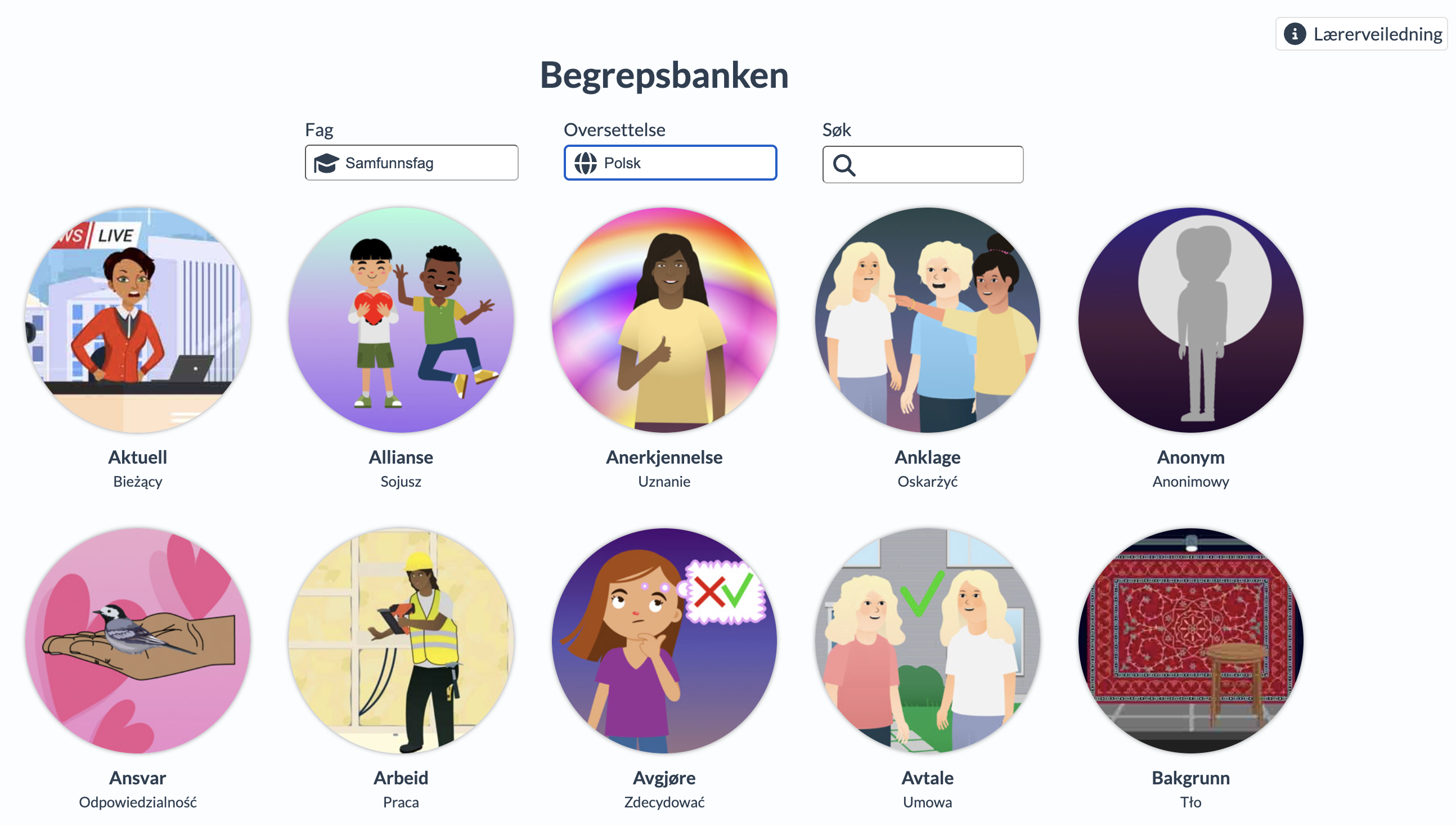Image resolution: width=1456 pixels, height=826 pixels.
Task: Open the Bakgrunn red carpet illustration
Action: tap(1190, 641)
